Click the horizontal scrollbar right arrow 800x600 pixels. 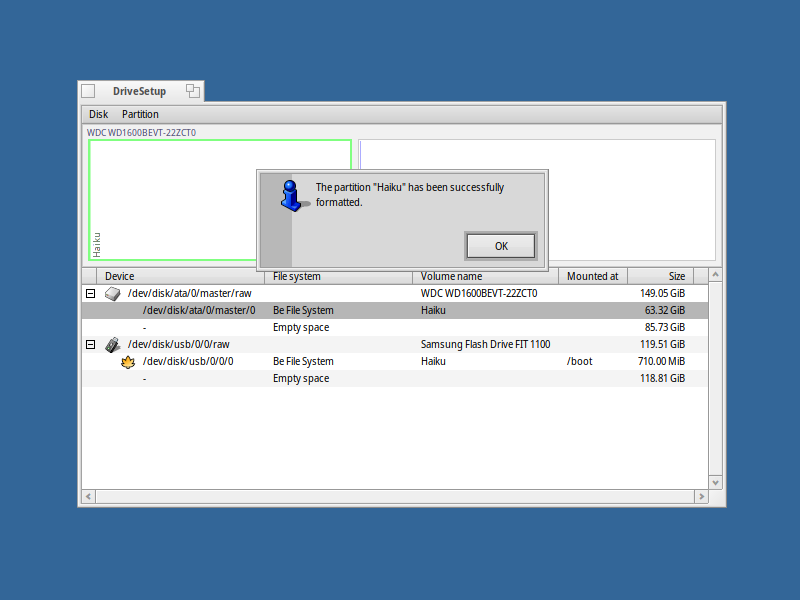(x=702, y=496)
